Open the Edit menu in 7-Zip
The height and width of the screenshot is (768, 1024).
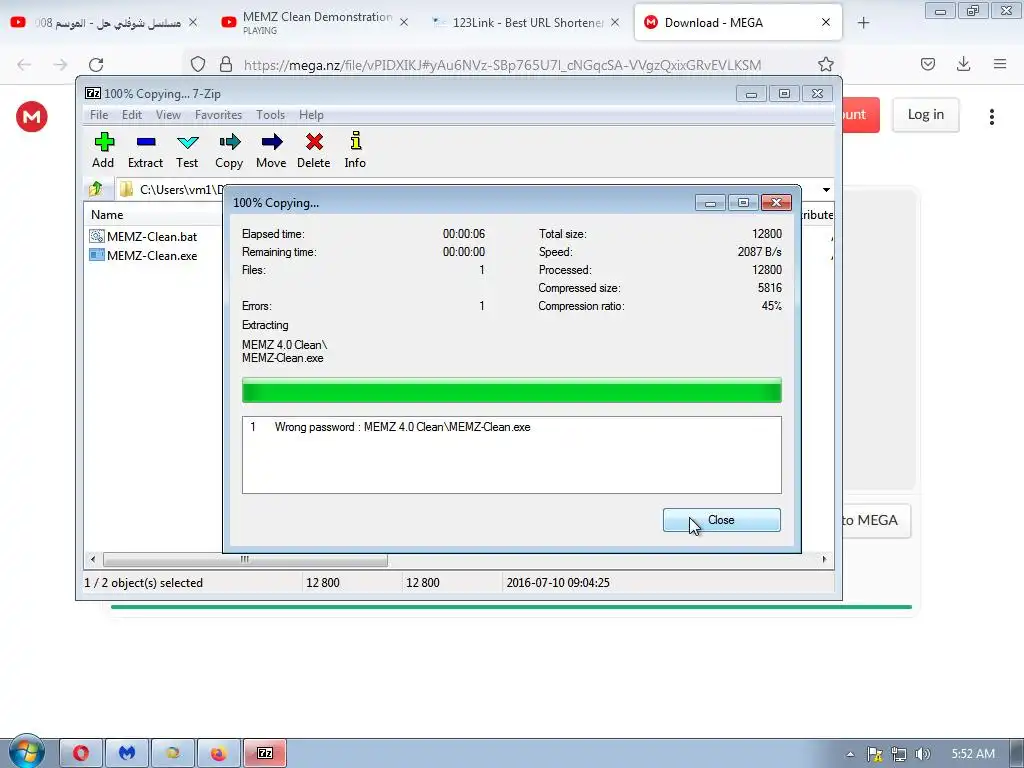132,115
